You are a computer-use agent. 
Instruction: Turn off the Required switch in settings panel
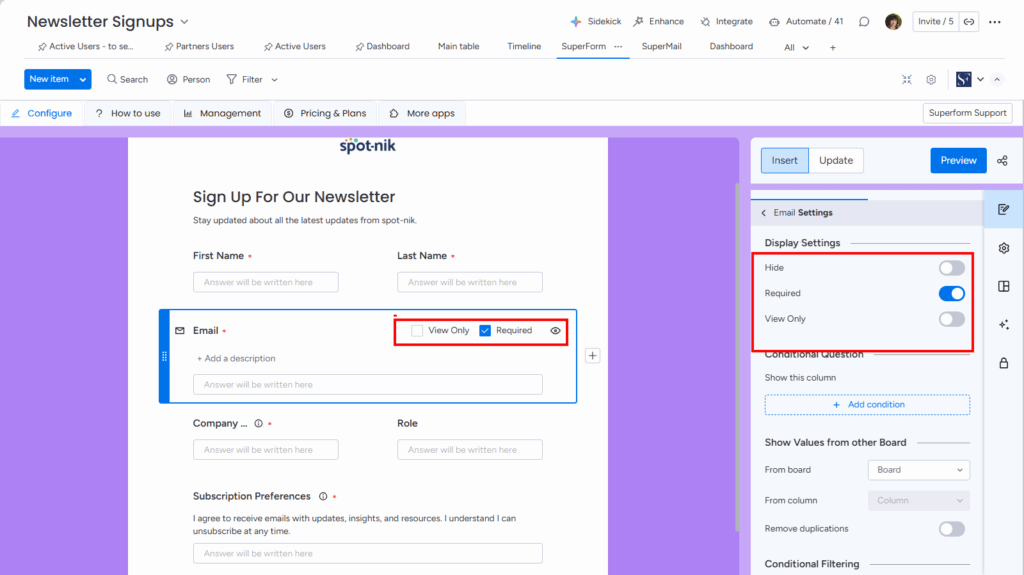tap(951, 294)
